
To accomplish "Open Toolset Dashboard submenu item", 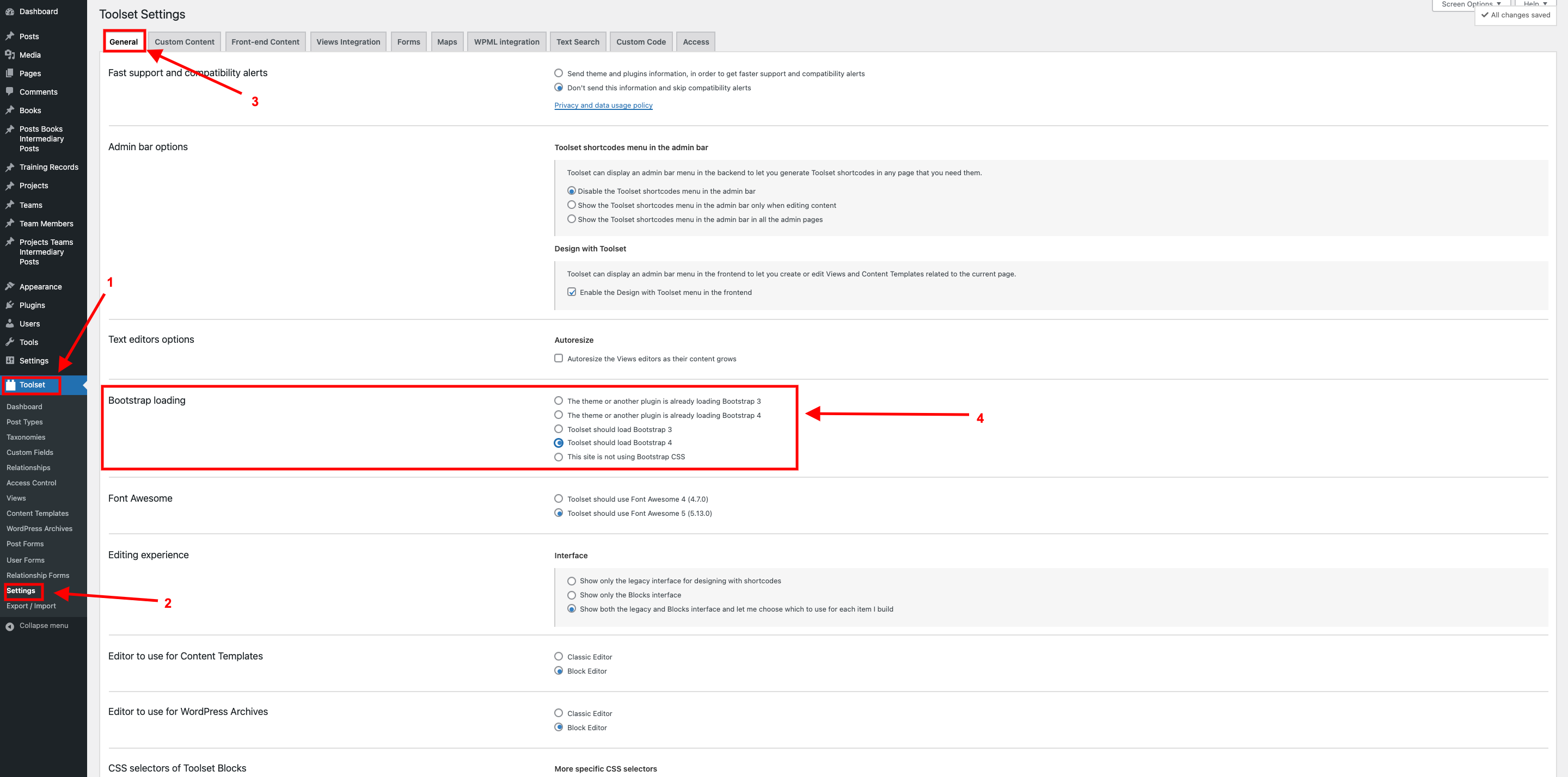I will click(x=24, y=406).
